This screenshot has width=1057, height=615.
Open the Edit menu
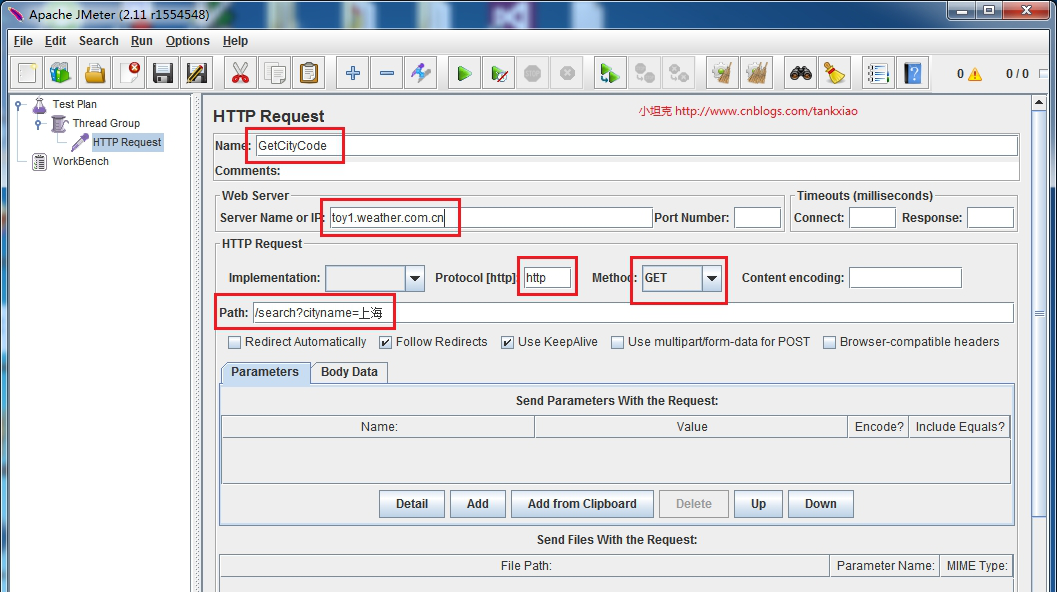(55, 40)
